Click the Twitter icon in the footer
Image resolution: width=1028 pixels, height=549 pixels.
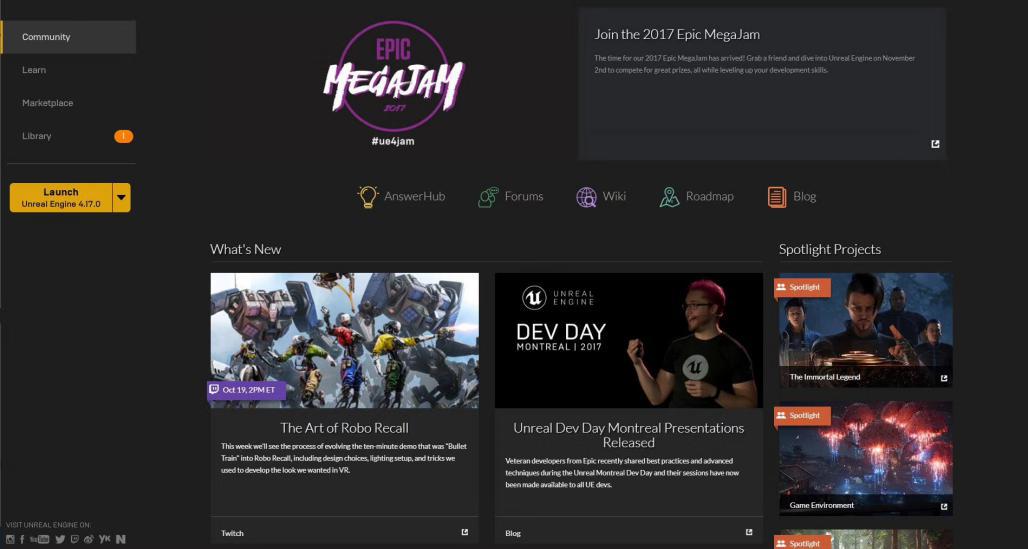[60, 539]
